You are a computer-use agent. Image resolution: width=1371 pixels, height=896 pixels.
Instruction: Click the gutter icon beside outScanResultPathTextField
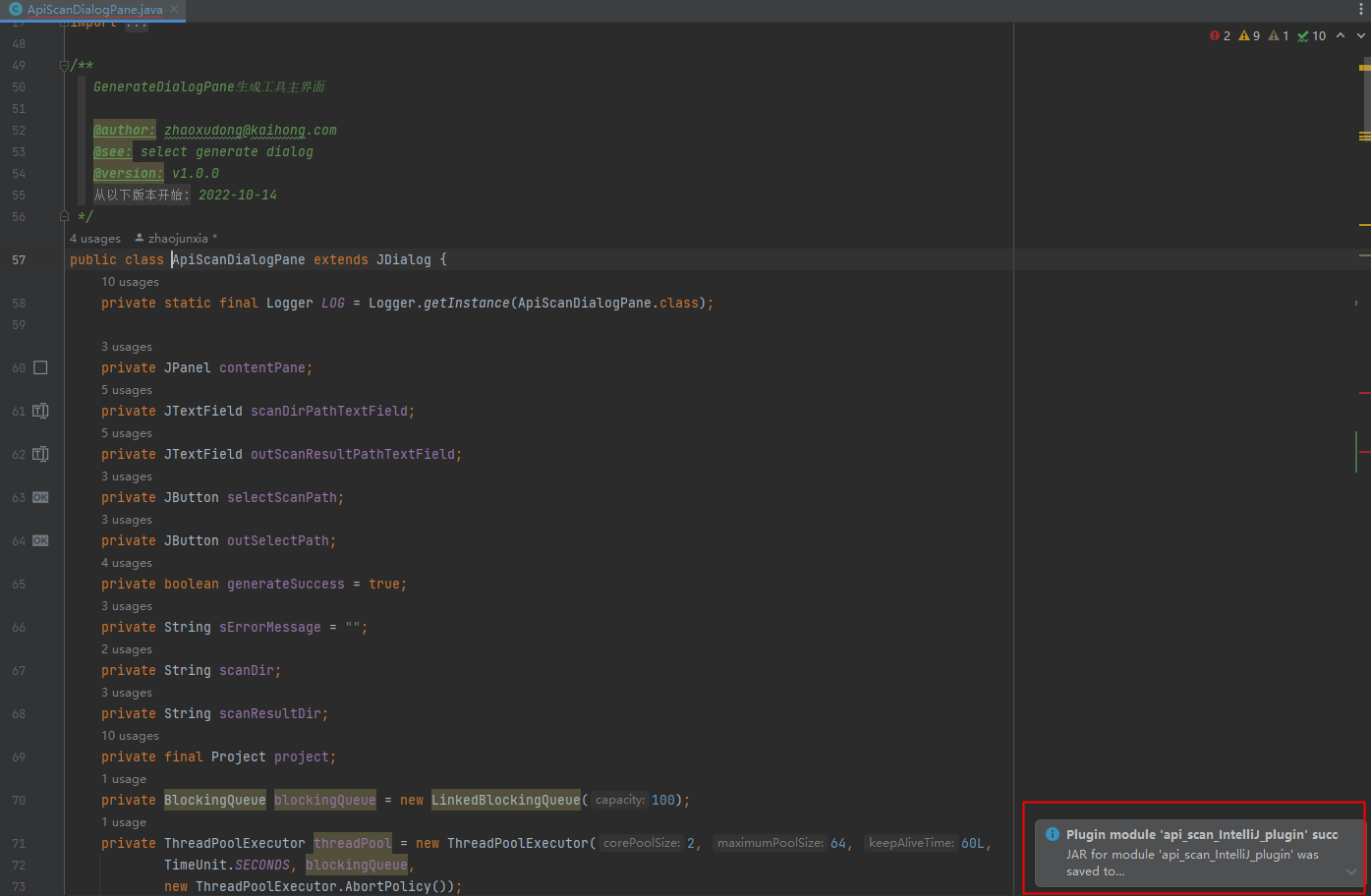40,454
